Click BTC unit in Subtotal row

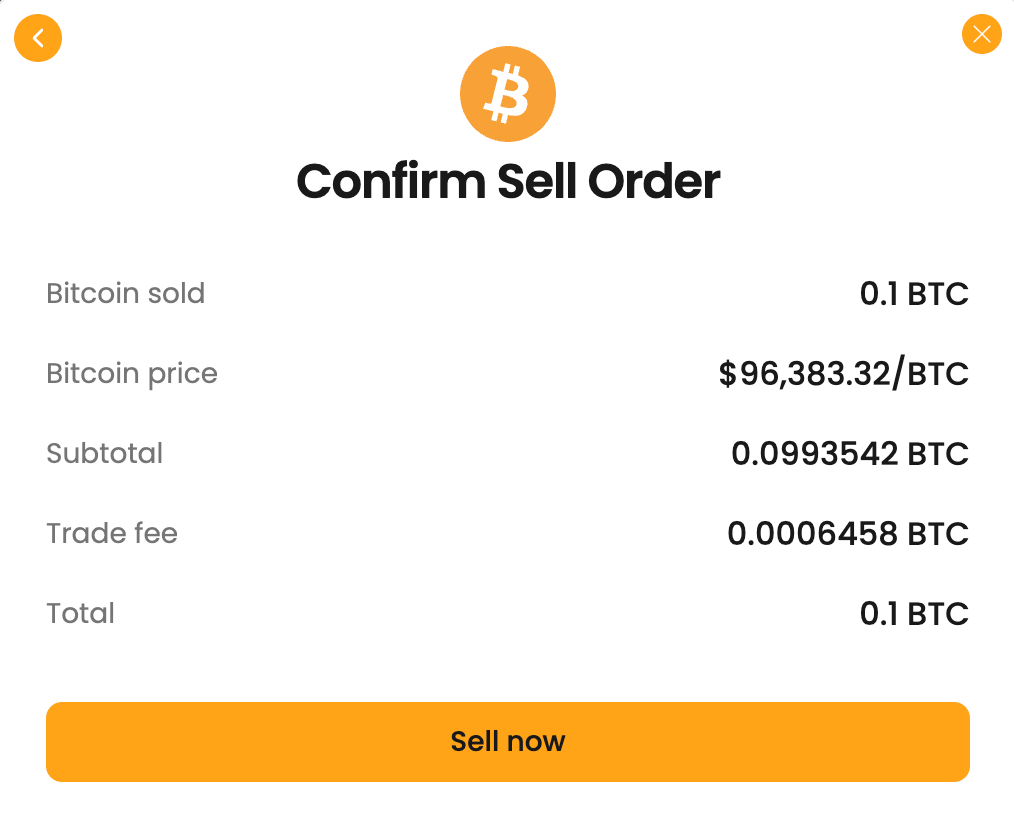coord(938,454)
